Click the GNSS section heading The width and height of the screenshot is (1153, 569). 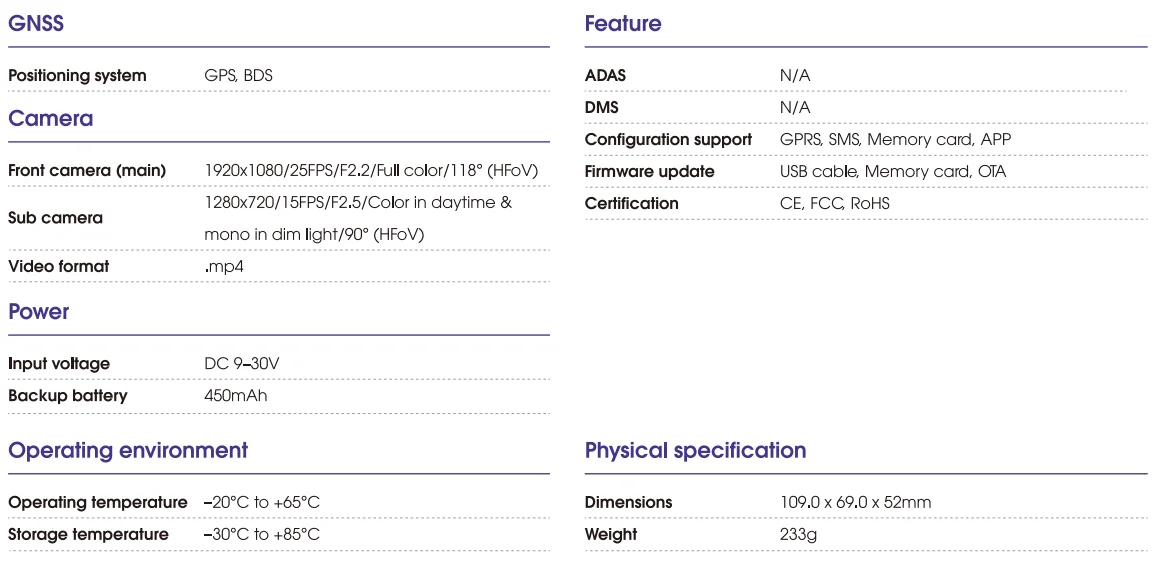point(36,23)
